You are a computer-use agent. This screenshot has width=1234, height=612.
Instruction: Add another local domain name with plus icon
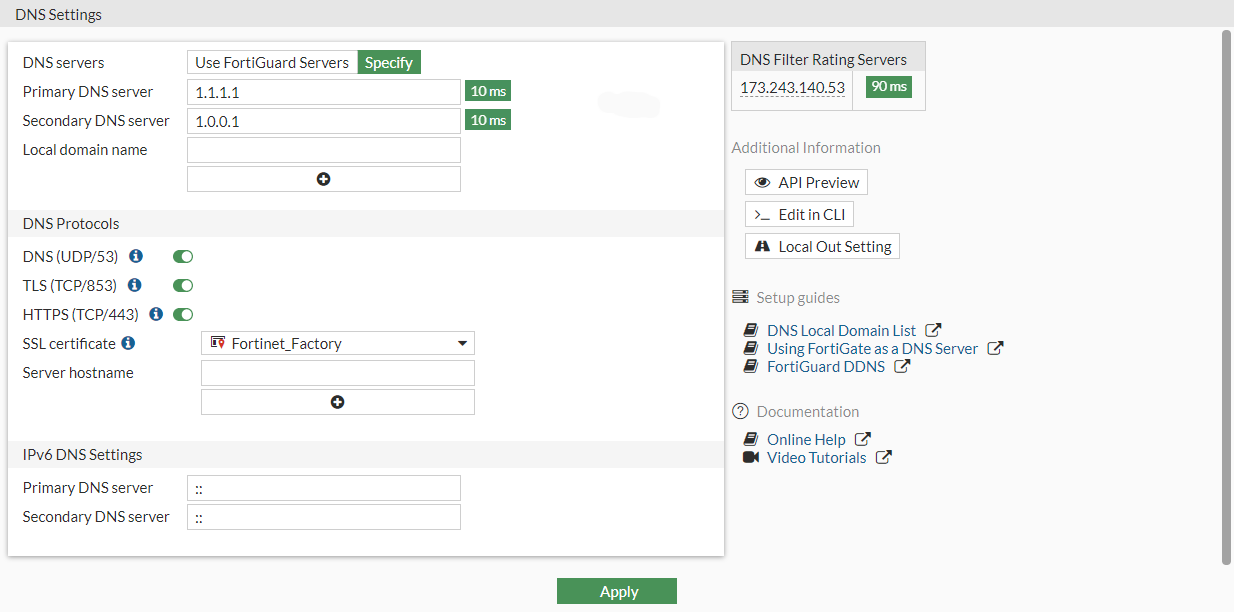click(323, 179)
